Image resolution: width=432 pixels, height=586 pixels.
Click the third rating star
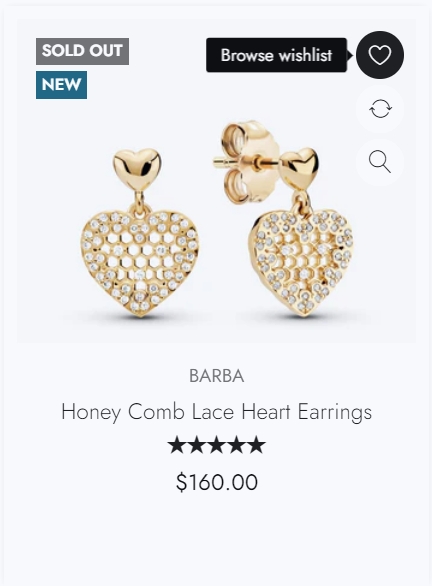[x=217, y=445]
